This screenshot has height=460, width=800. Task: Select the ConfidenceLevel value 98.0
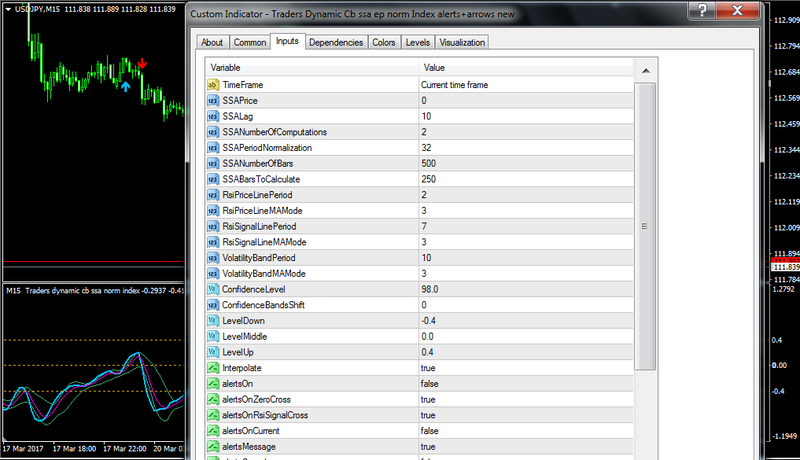point(430,289)
